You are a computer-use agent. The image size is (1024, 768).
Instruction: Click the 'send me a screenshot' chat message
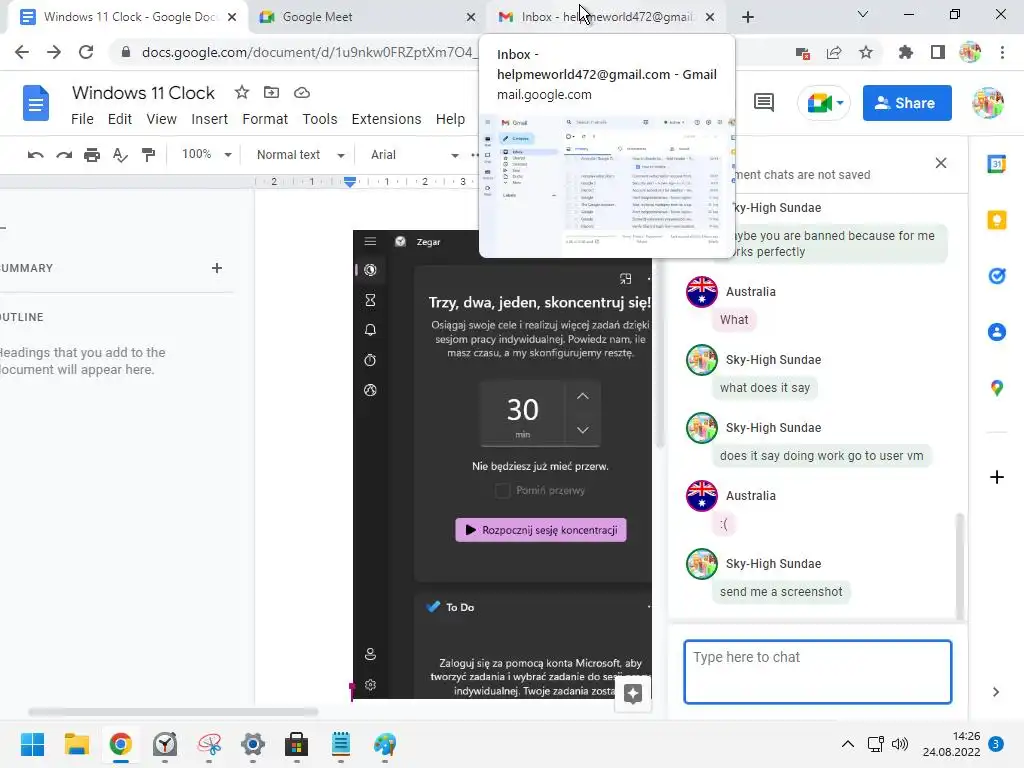click(781, 592)
